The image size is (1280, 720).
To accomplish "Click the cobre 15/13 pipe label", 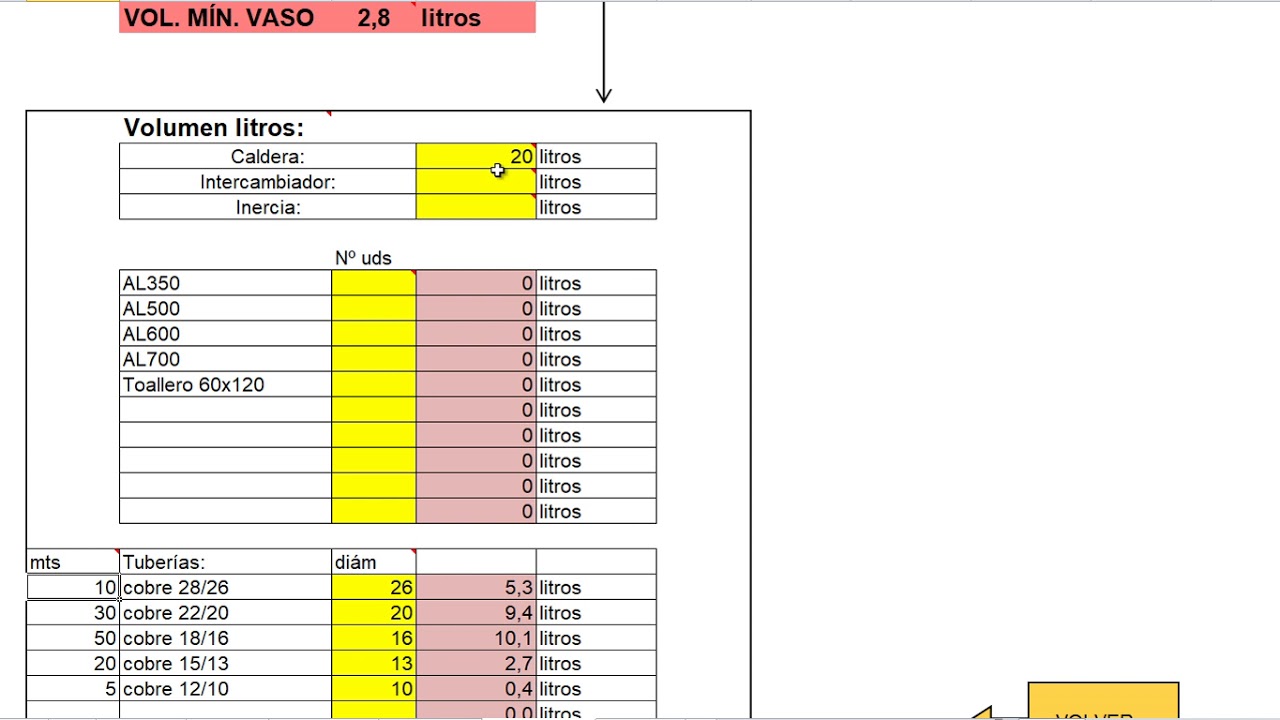I will coord(225,663).
